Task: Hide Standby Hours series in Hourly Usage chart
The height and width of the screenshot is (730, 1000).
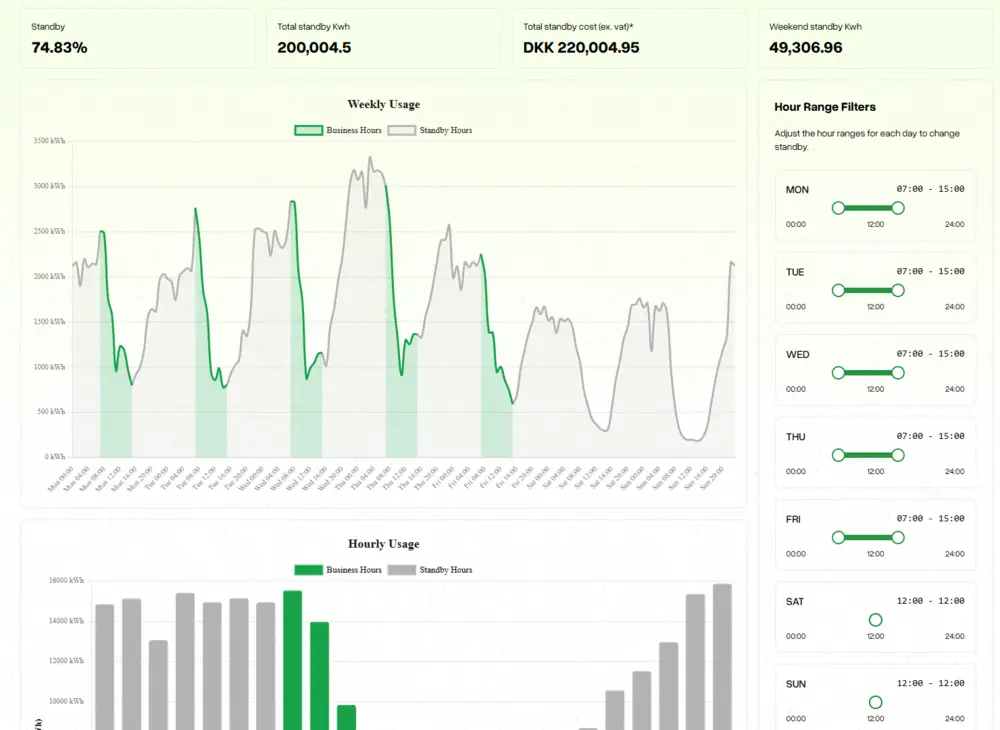Action: 430,570
